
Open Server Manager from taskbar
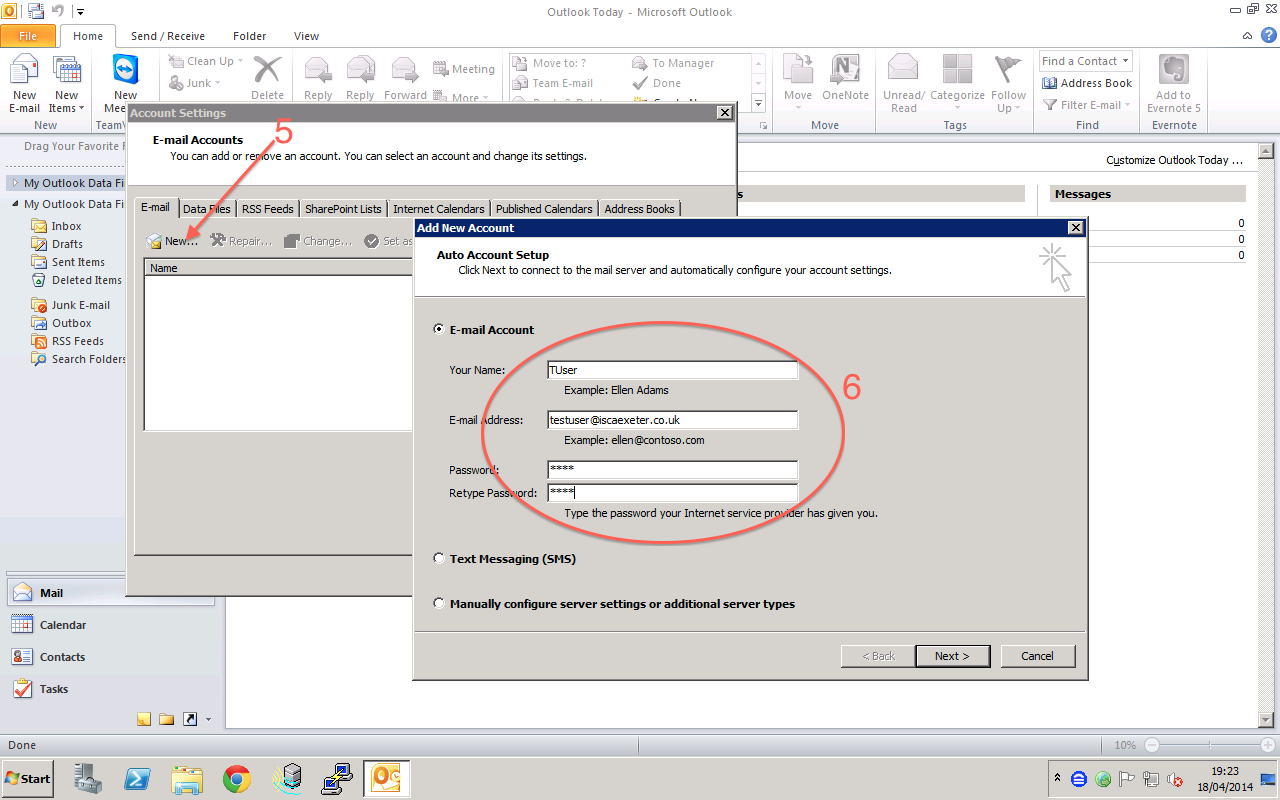click(88, 778)
